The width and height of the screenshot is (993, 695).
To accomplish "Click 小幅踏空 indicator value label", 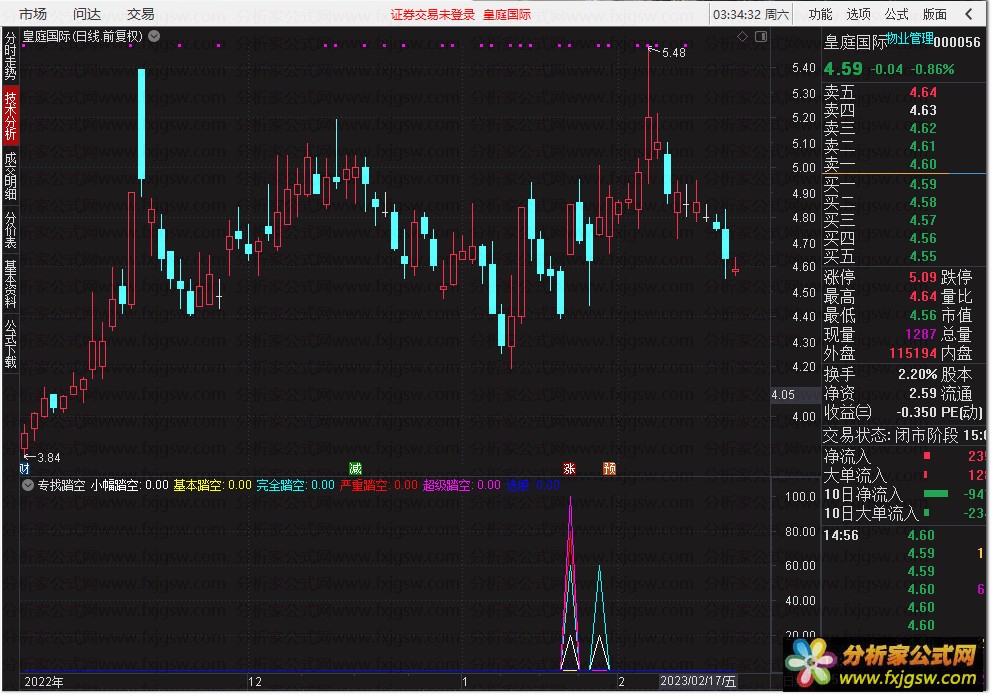I will (129, 485).
